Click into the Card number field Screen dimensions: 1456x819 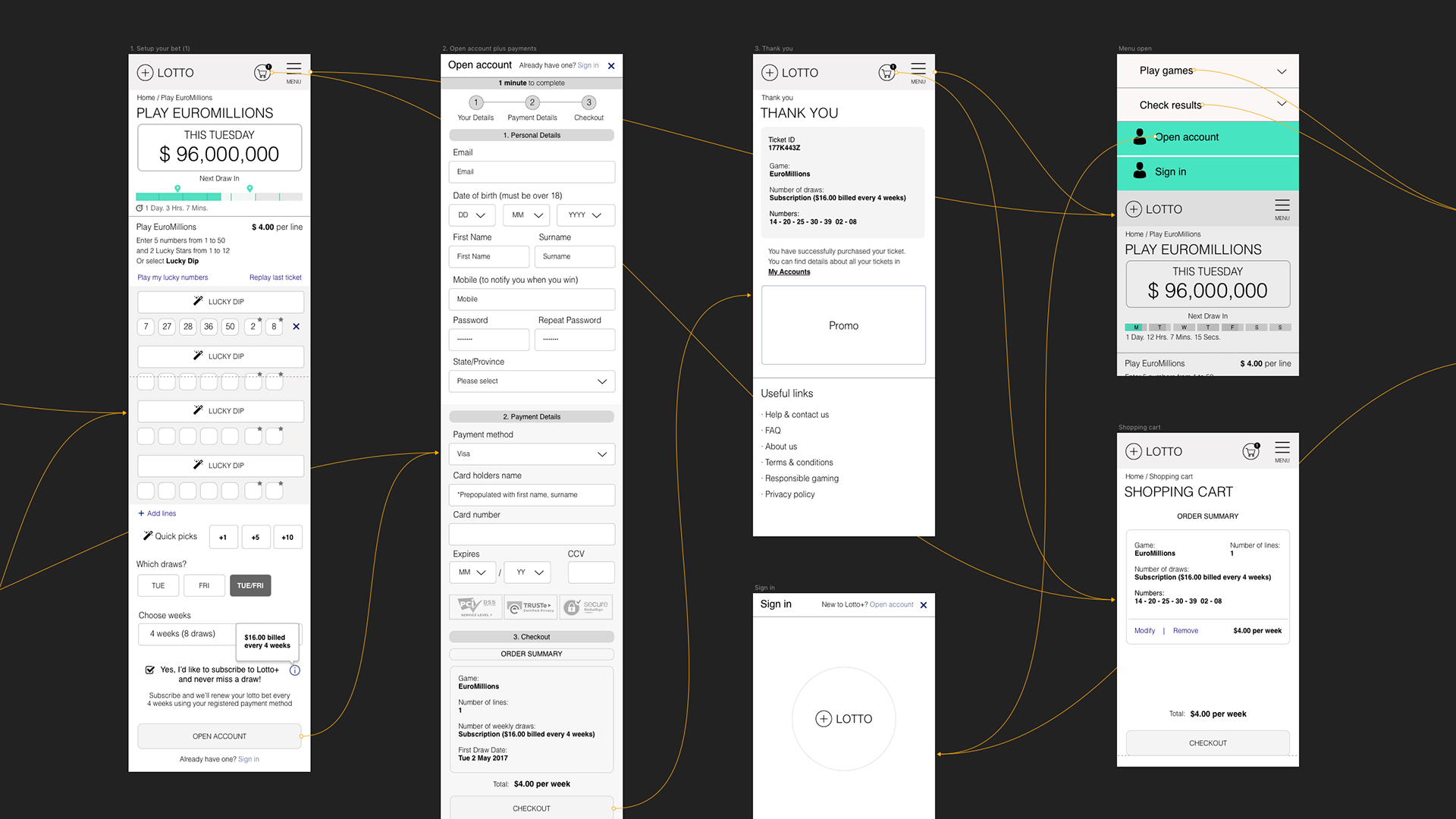(532, 534)
